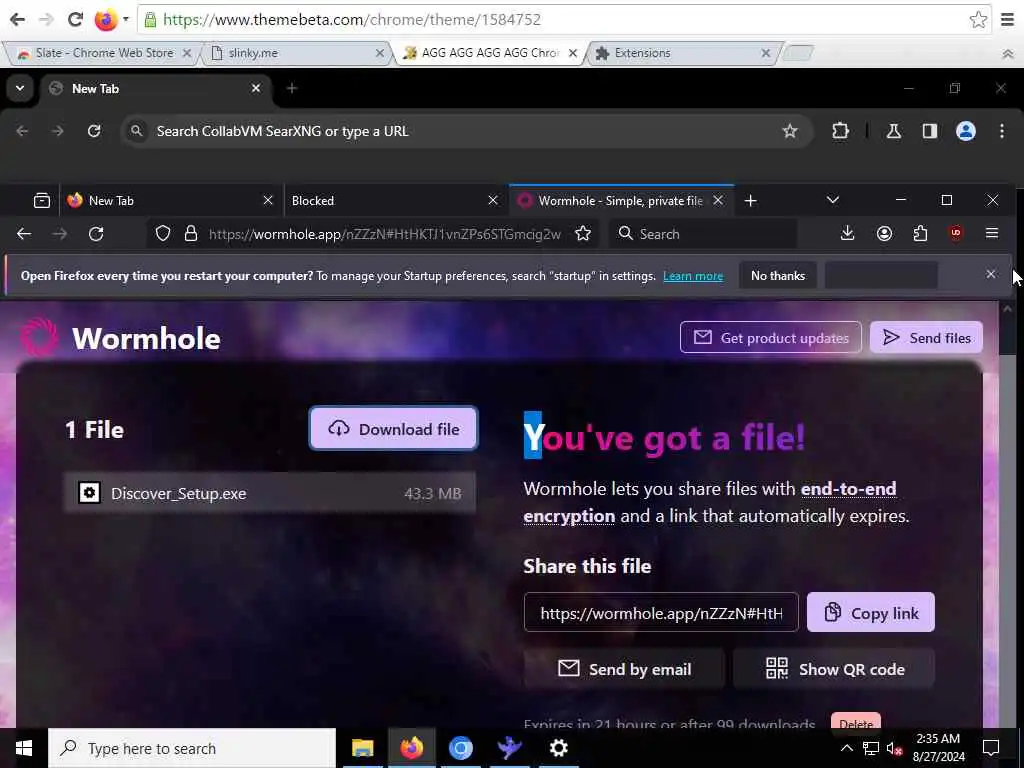Open Chrome profile avatar
Screen dimensions: 1024x768
coord(966,131)
